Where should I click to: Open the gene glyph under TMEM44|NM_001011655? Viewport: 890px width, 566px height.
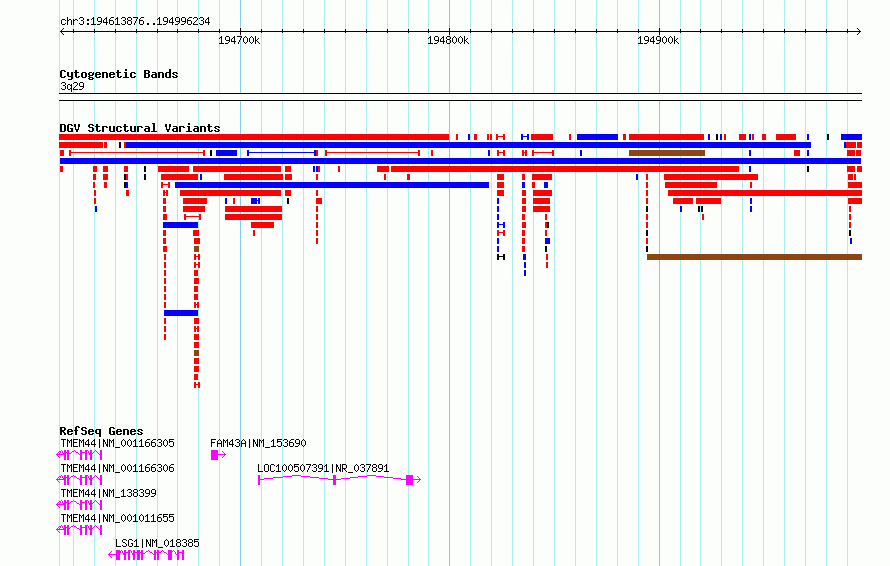click(x=79, y=530)
